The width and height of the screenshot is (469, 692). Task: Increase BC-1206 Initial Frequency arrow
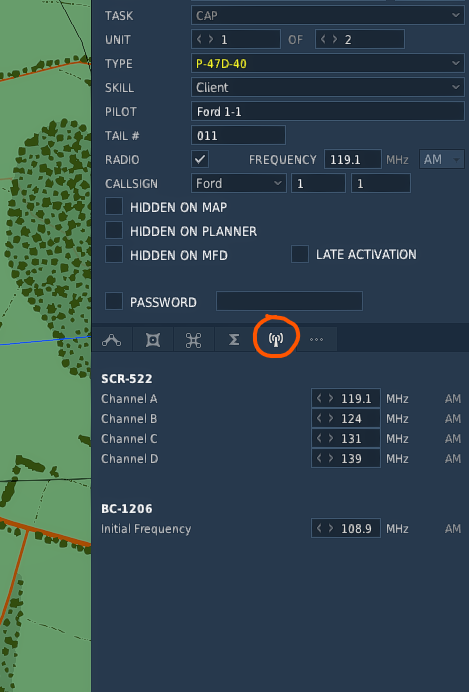point(330,528)
